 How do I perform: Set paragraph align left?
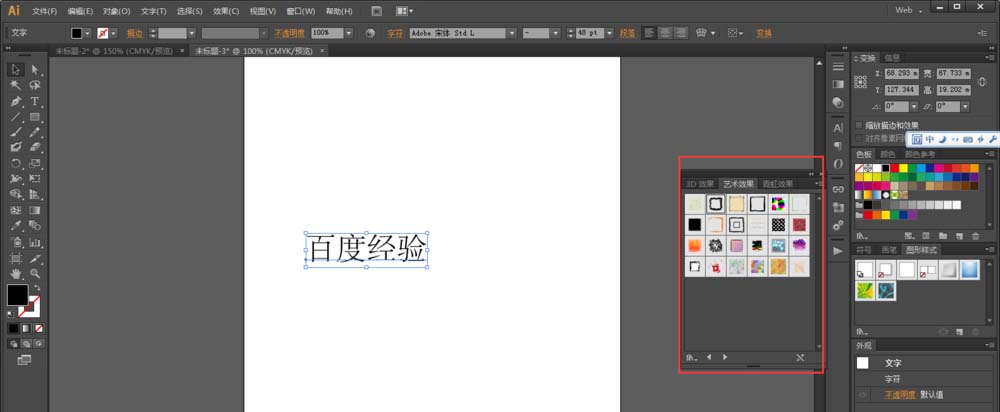[649, 33]
